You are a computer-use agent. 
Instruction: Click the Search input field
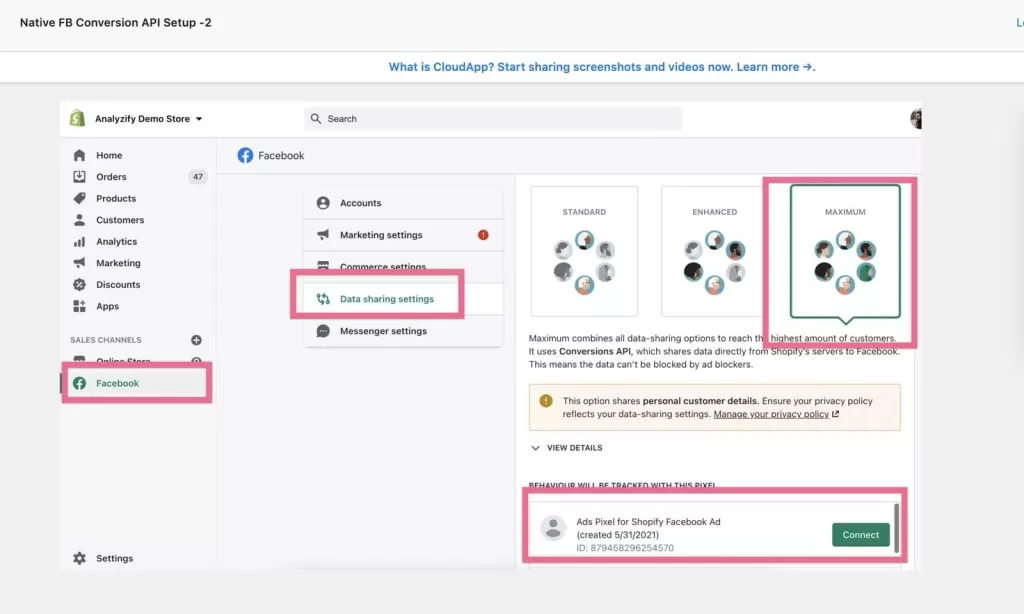493,119
